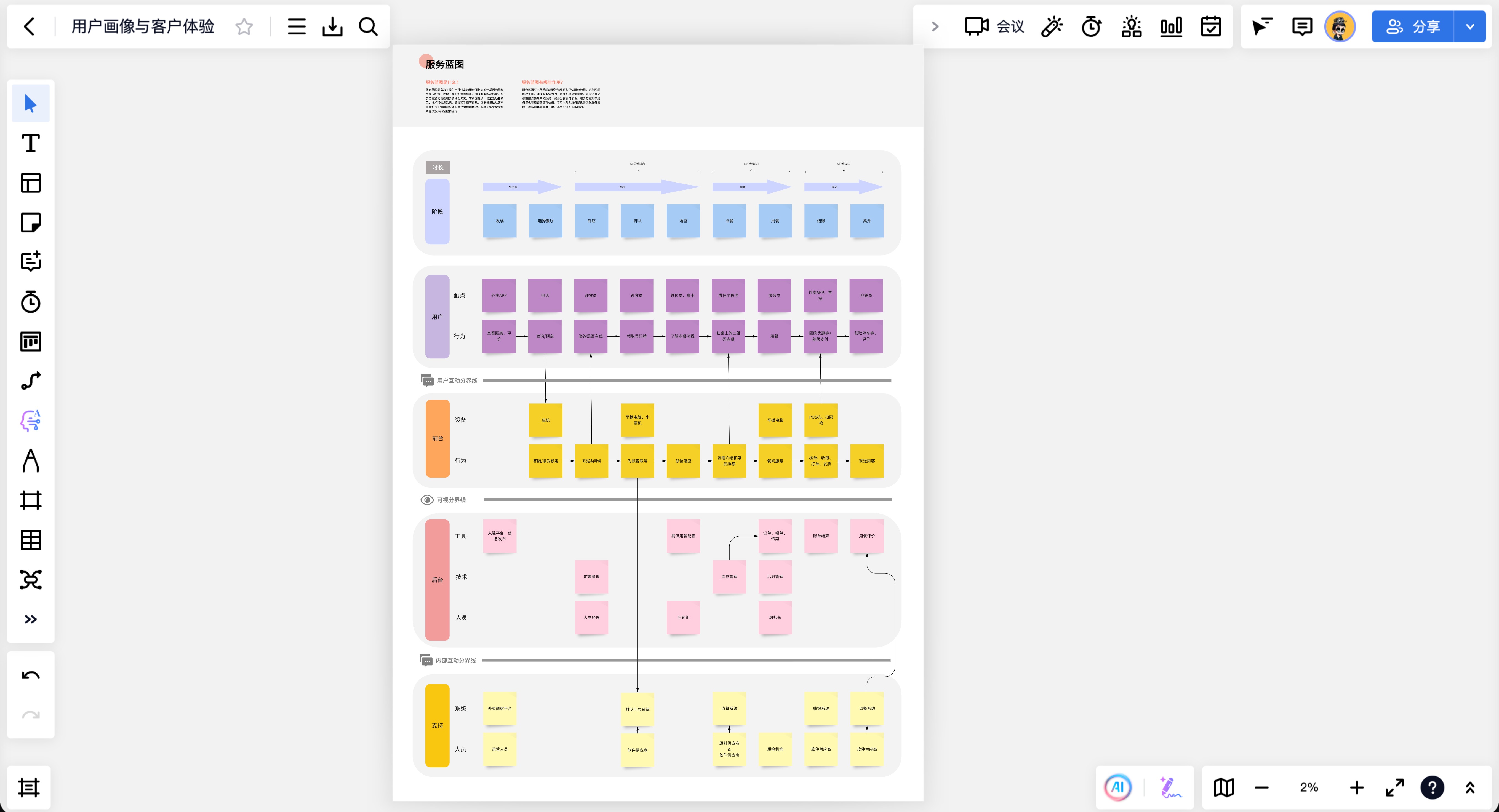
Task: Open the help question mark
Action: [1432, 787]
